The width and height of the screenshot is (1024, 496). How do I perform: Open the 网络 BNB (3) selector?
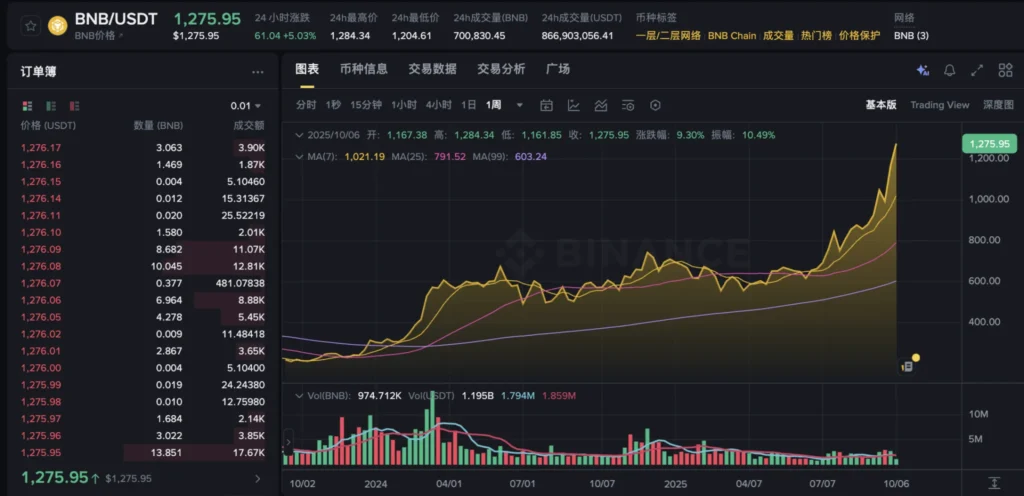911,35
